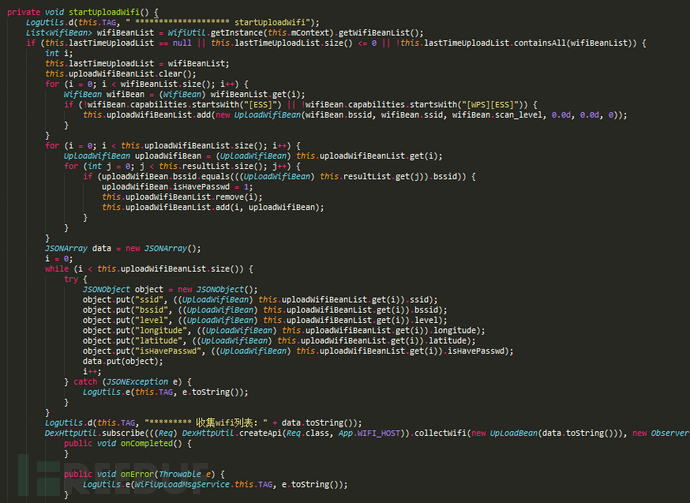
Task: Select the "ssid" key string
Action: point(149,300)
